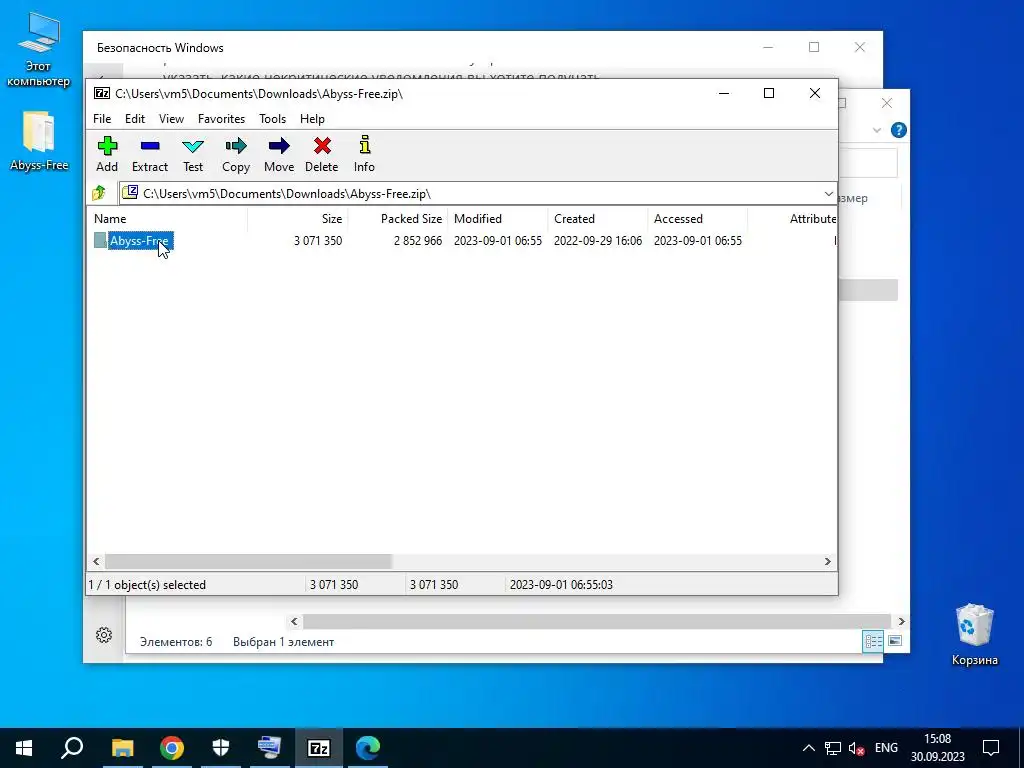Image resolution: width=1024 pixels, height=768 pixels.
Task: Open network tray icon
Action: pyautogui.click(x=833, y=748)
